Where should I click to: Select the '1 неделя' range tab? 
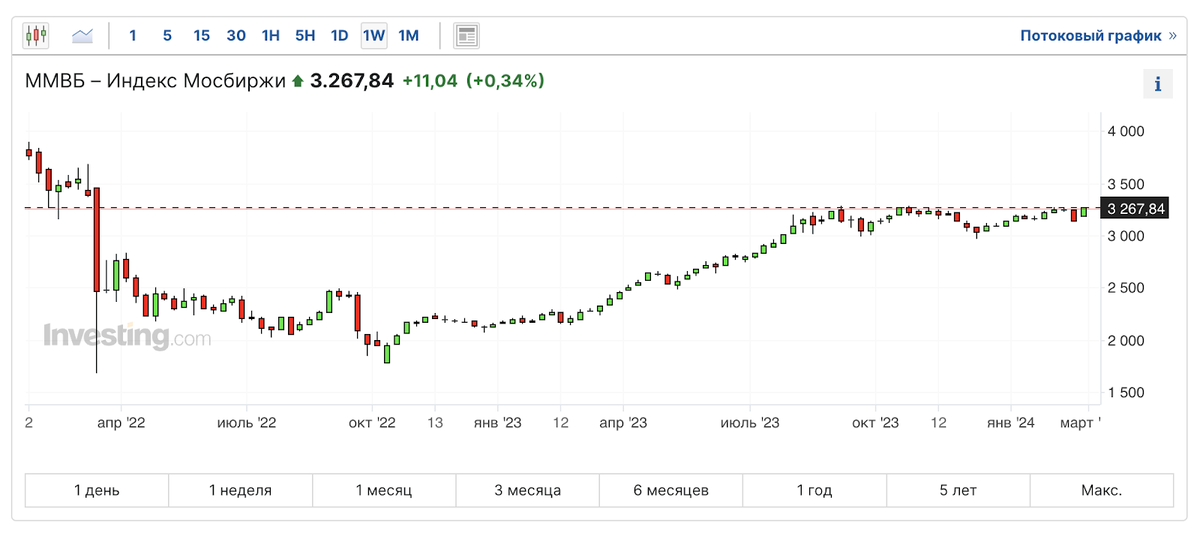[240, 490]
